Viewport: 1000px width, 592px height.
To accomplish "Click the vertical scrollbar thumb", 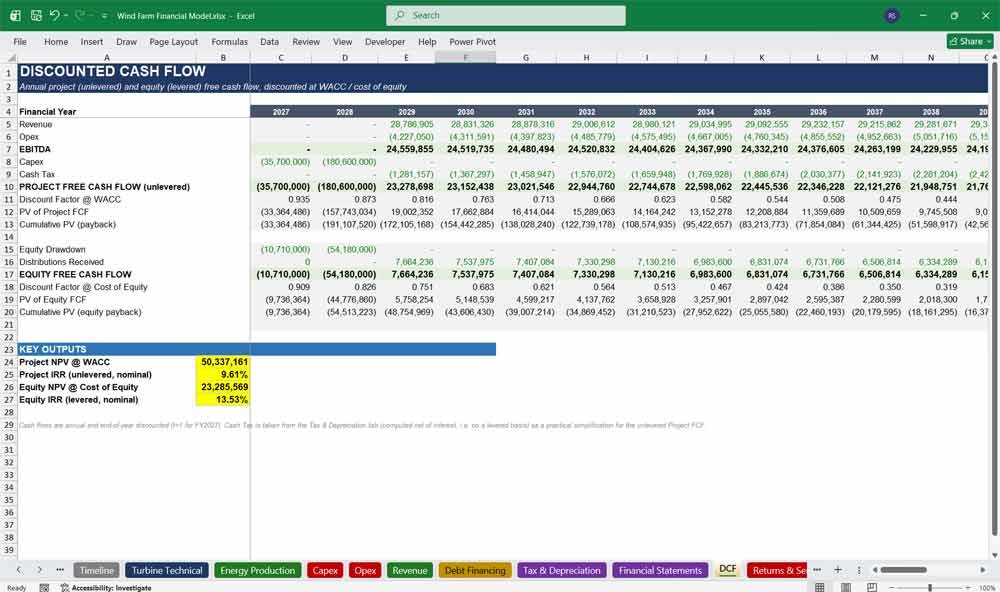I will click(994, 300).
